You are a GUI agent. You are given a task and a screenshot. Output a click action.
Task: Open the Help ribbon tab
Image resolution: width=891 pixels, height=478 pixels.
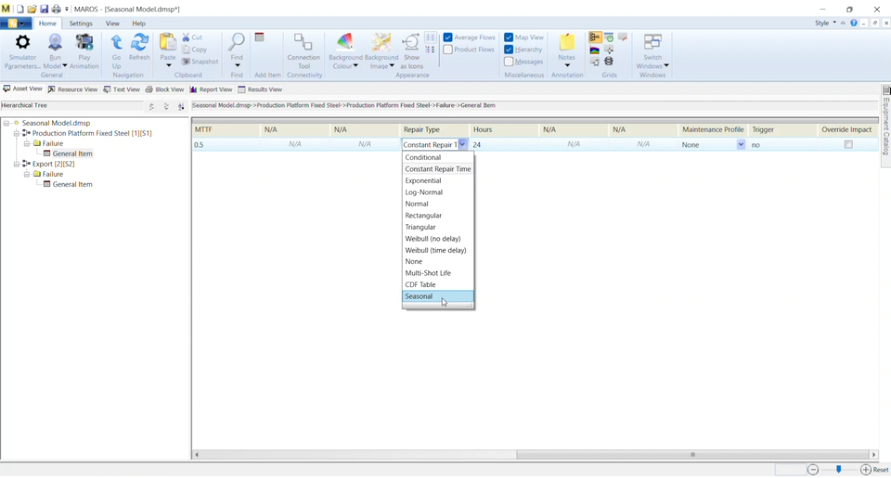[139, 23]
